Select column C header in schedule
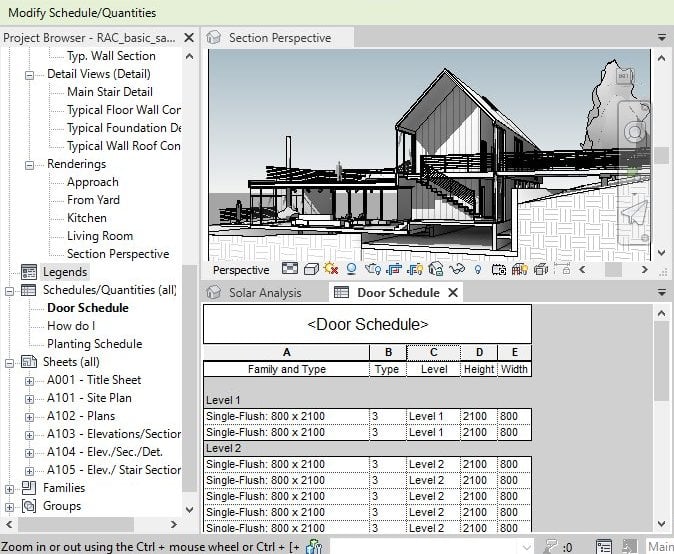 click(x=433, y=352)
